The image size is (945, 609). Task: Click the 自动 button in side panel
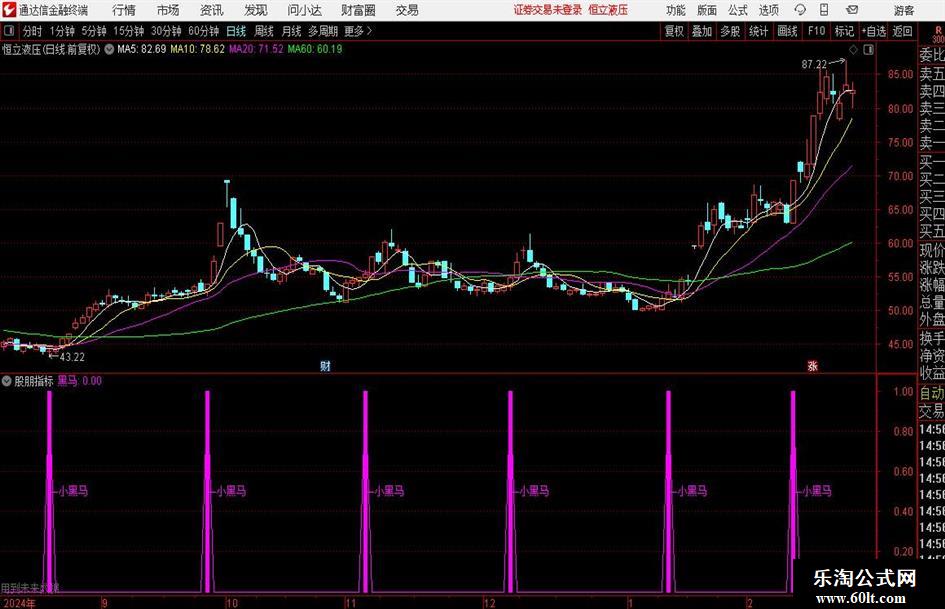pyautogui.click(x=932, y=393)
